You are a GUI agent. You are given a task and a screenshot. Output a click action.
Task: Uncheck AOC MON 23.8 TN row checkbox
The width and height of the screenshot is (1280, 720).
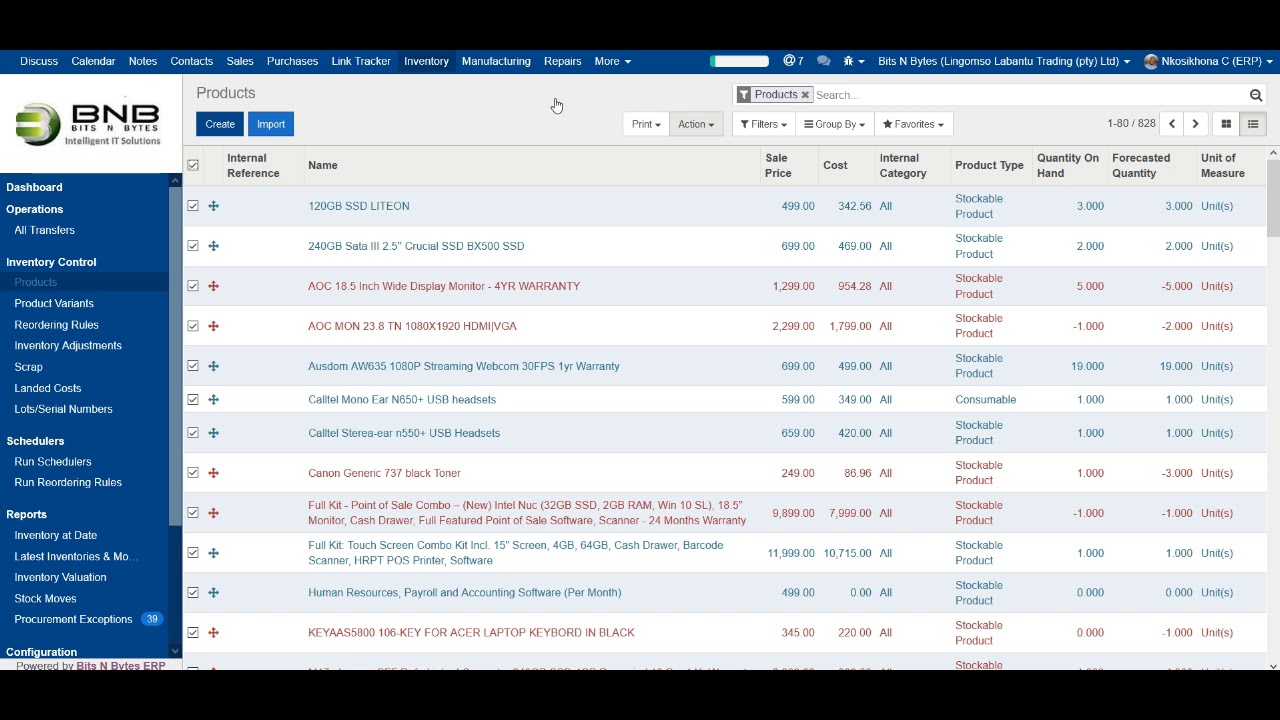pyautogui.click(x=193, y=326)
